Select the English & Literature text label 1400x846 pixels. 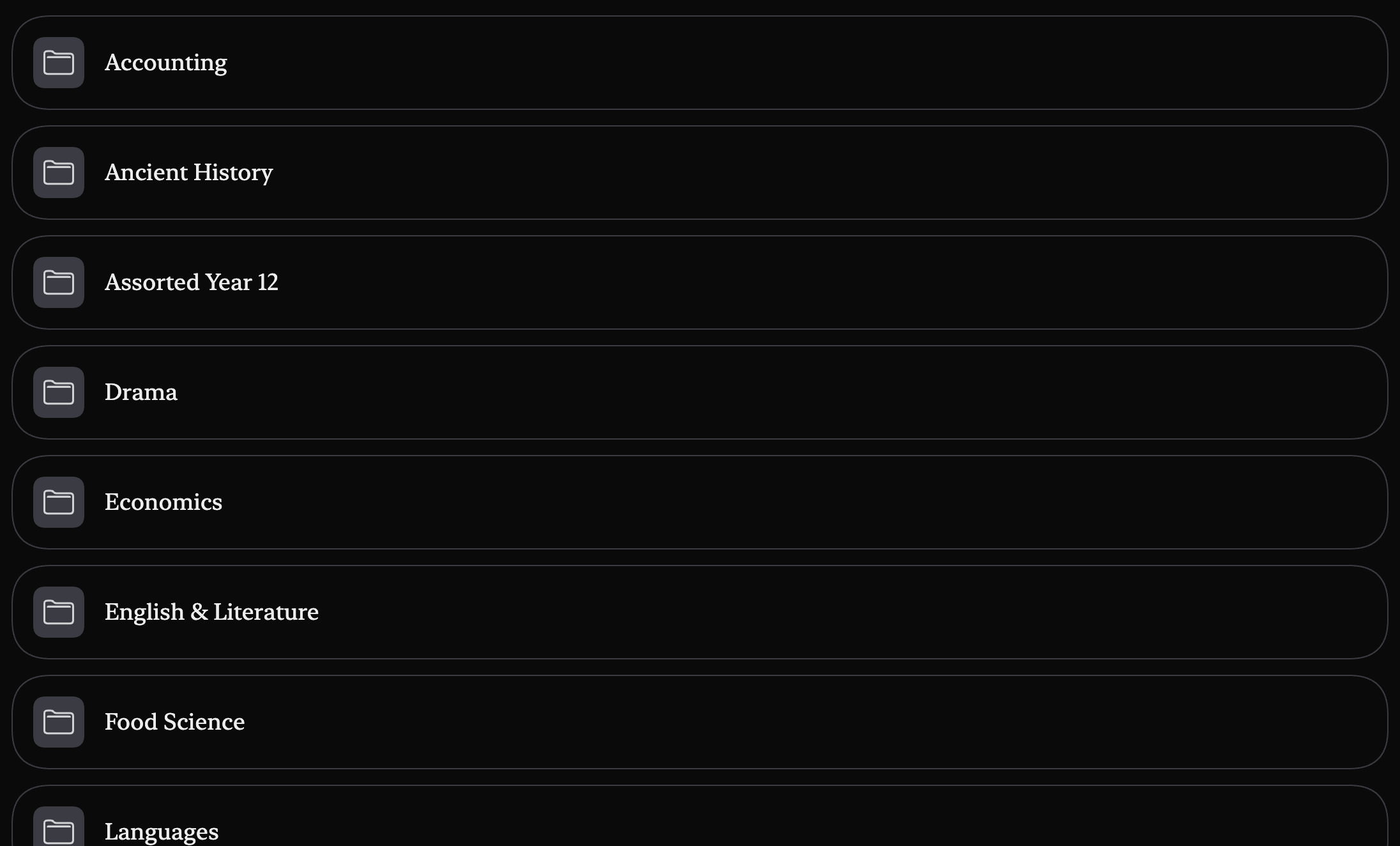click(x=211, y=612)
